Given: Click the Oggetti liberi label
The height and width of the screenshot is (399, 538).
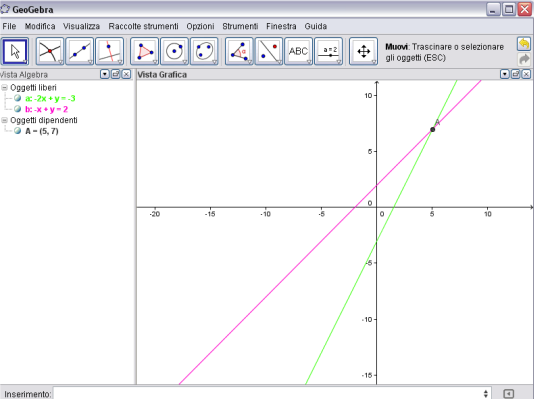Looking at the screenshot, I should click(33, 87).
